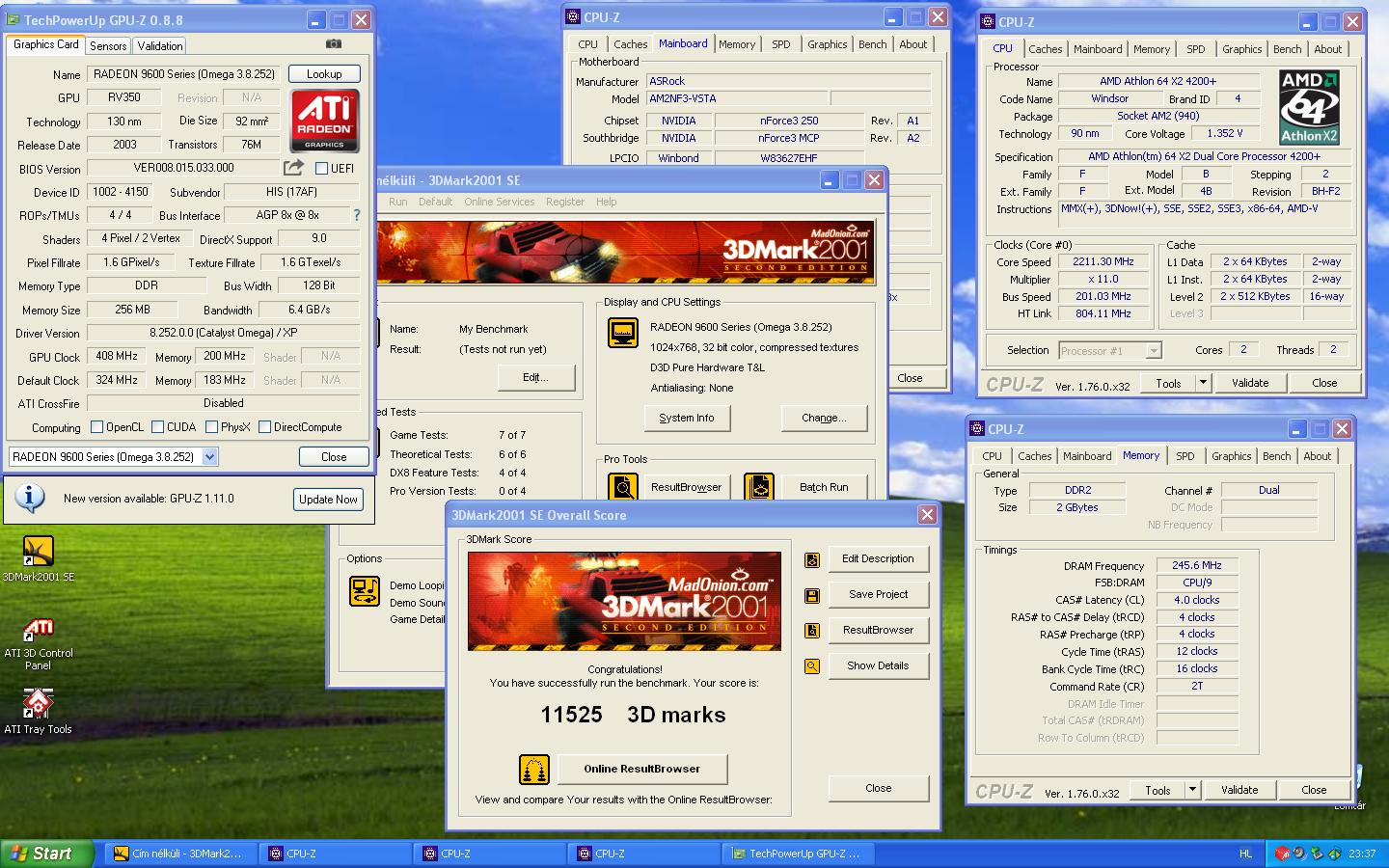
Task: Click the BIOS version share/export icon
Action: (x=293, y=167)
